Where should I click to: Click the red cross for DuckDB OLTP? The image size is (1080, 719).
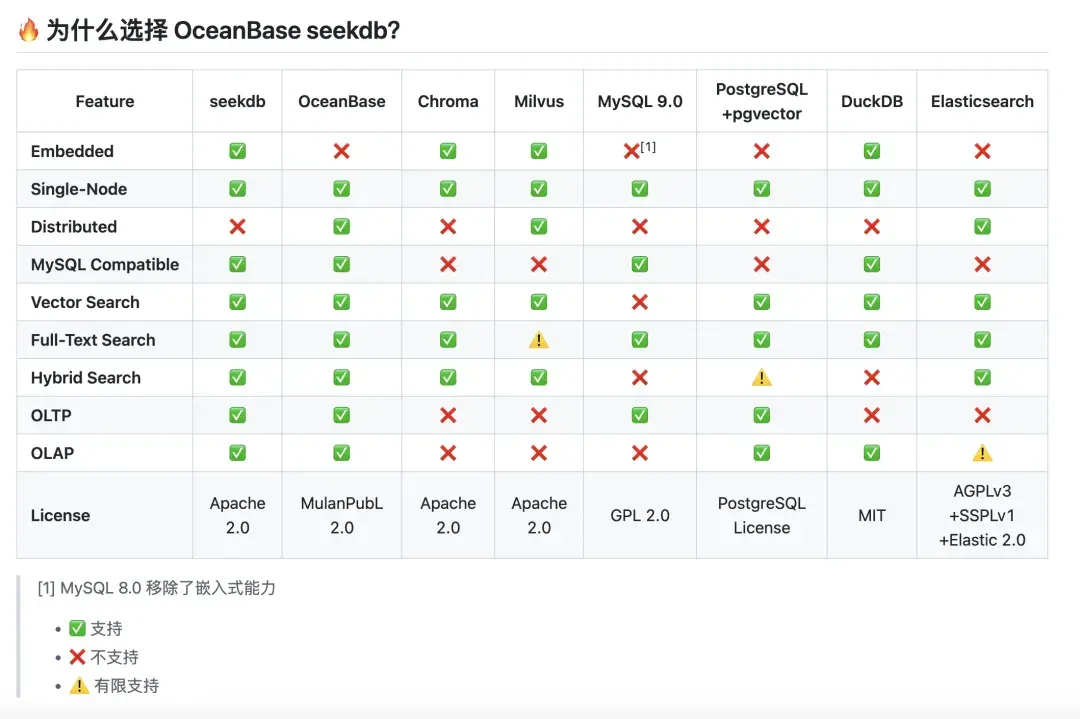pyautogui.click(x=872, y=415)
